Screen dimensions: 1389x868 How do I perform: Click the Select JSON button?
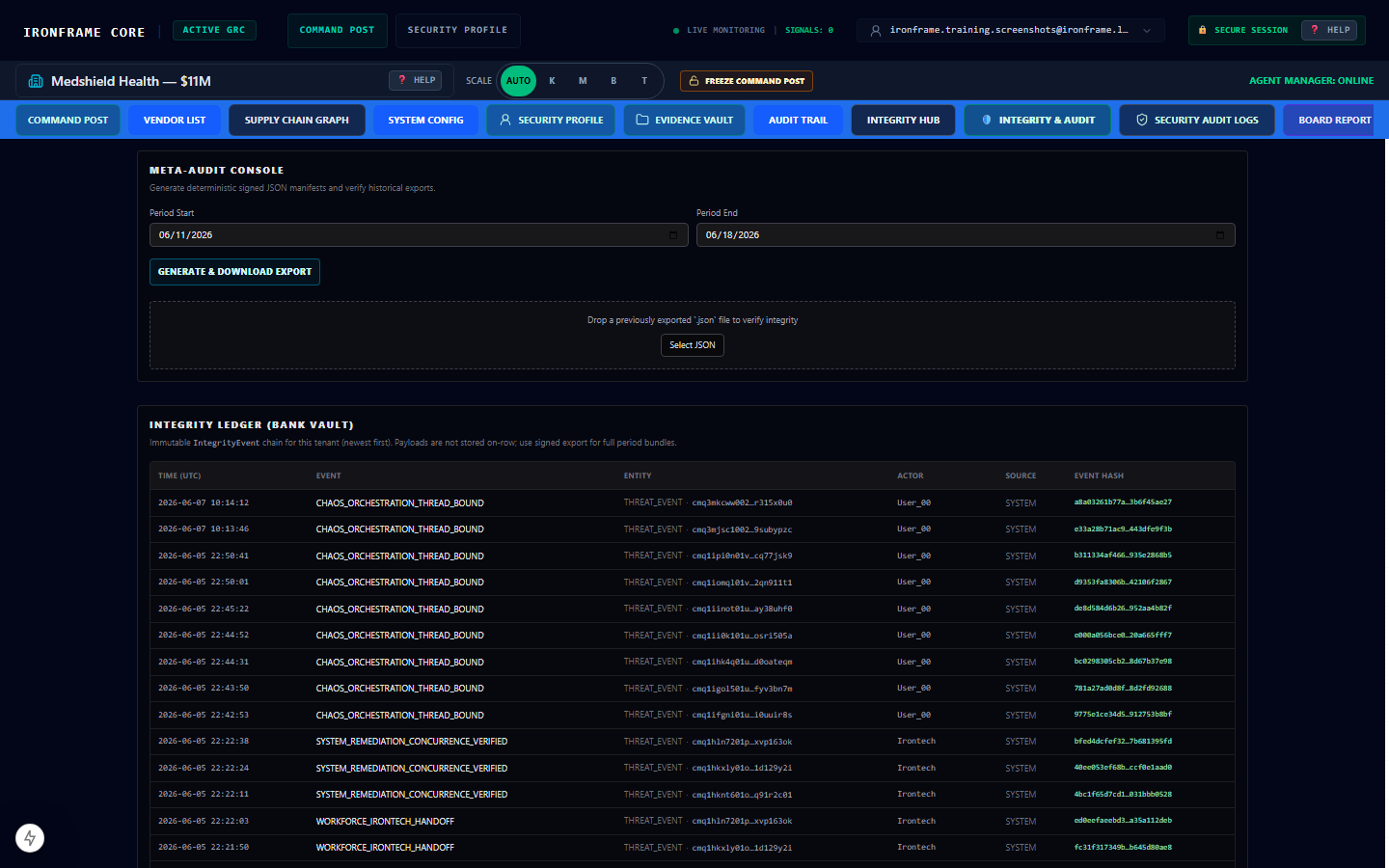[x=693, y=345]
